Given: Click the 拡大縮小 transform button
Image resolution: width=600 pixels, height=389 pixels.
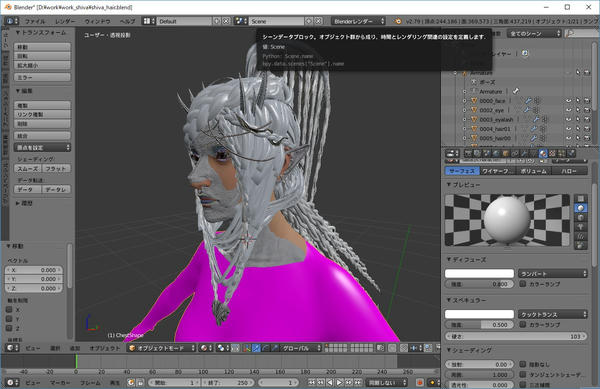Looking at the screenshot, I should (42, 65).
